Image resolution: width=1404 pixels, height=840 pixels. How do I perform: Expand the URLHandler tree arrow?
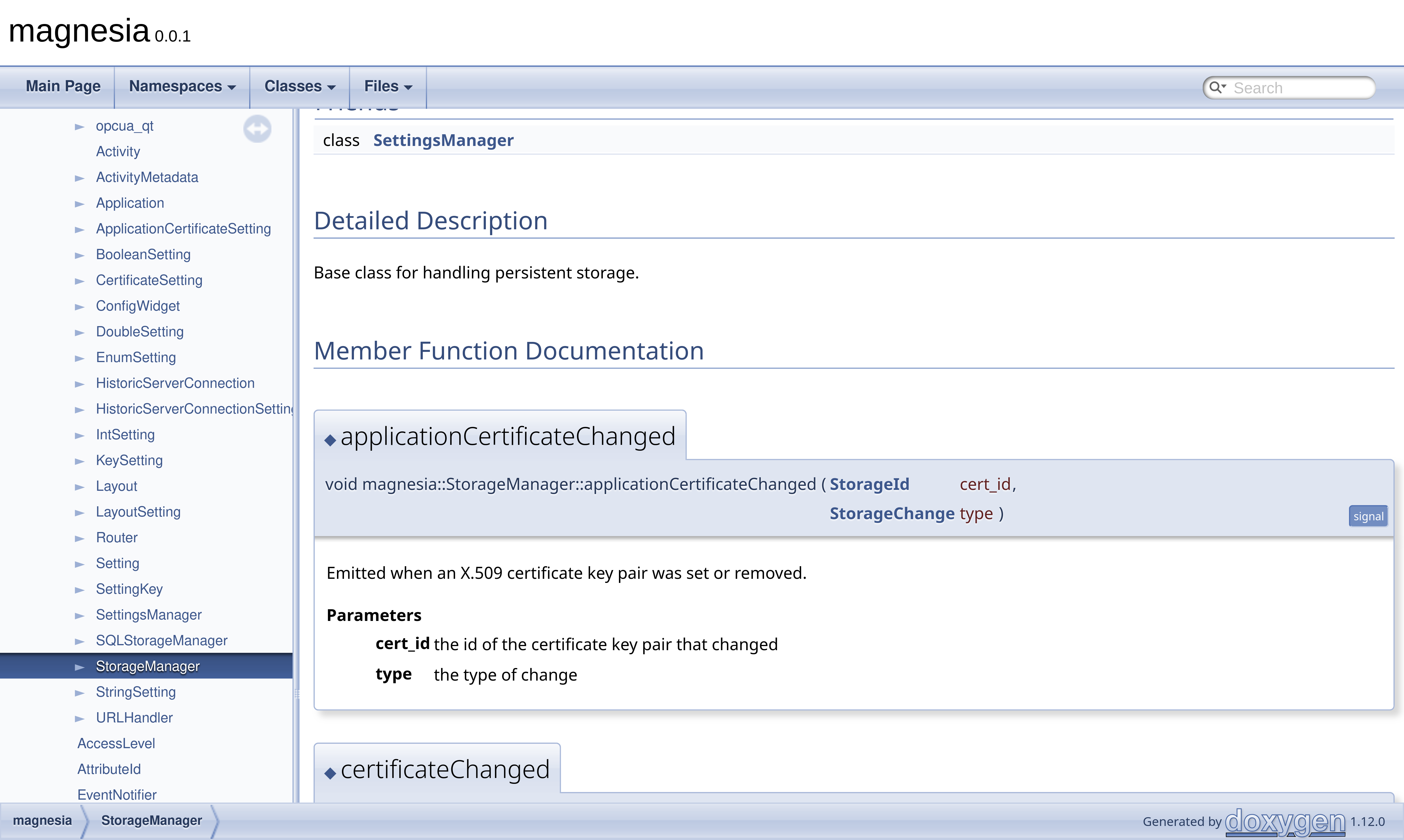point(80,718)
